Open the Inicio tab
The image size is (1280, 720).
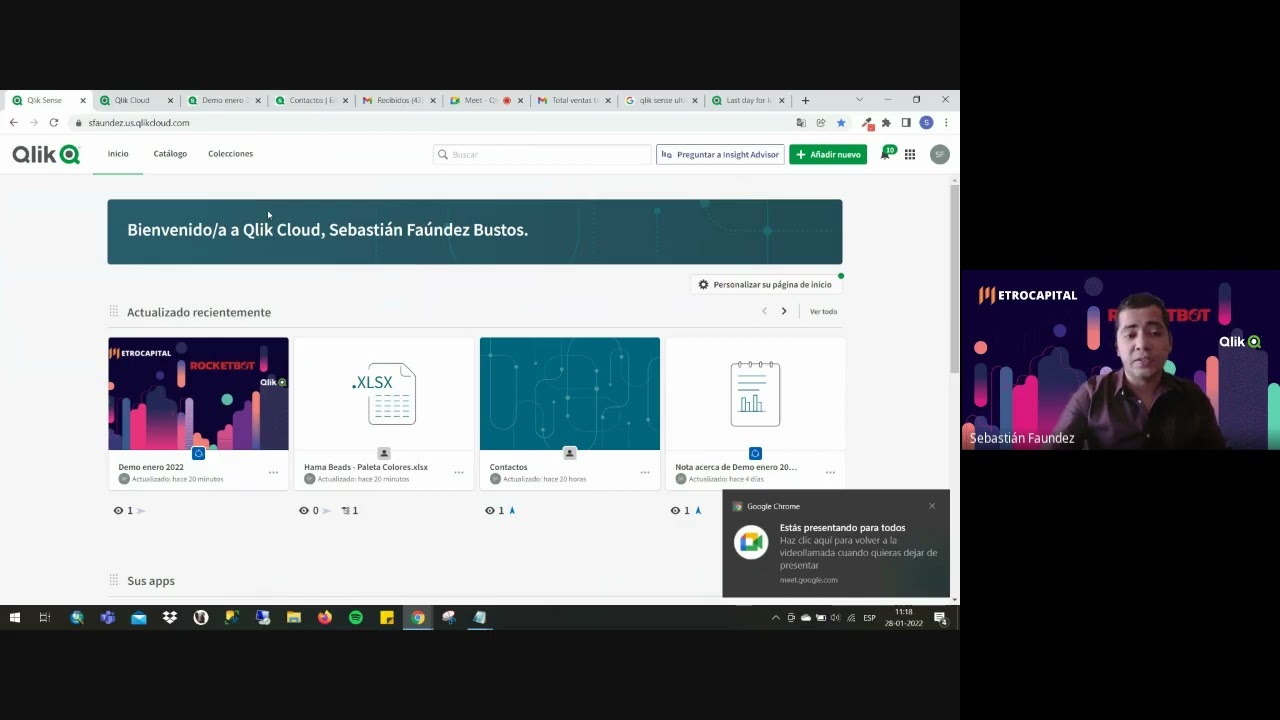pyautogui.click(x=118, y=154)
